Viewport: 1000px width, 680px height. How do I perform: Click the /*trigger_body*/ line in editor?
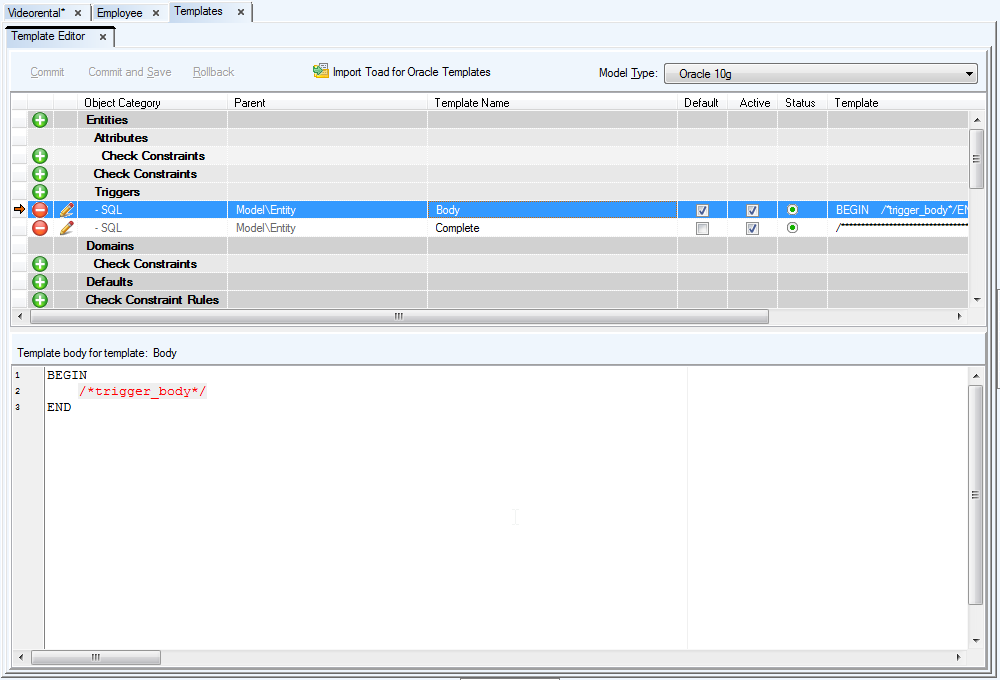(x=143, y=391)
